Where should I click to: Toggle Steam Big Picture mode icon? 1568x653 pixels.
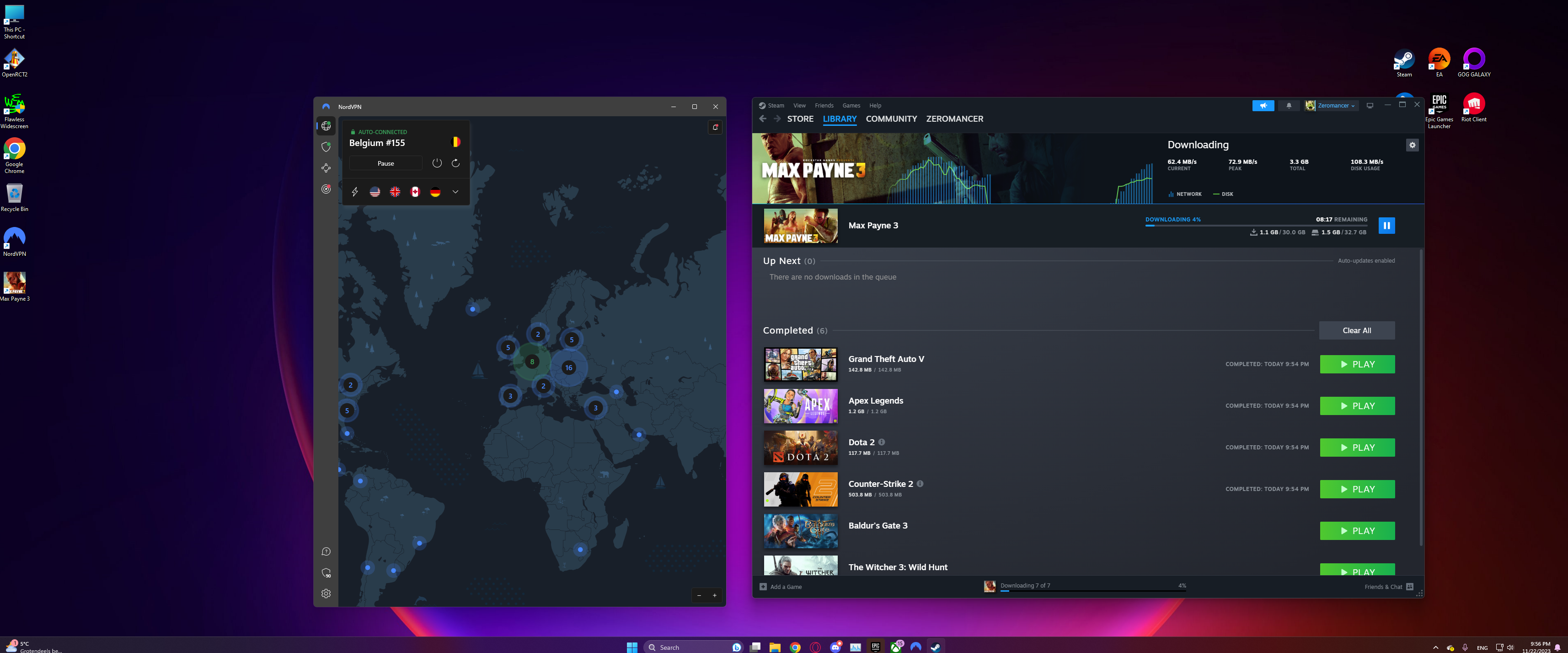coord(1370,105)
